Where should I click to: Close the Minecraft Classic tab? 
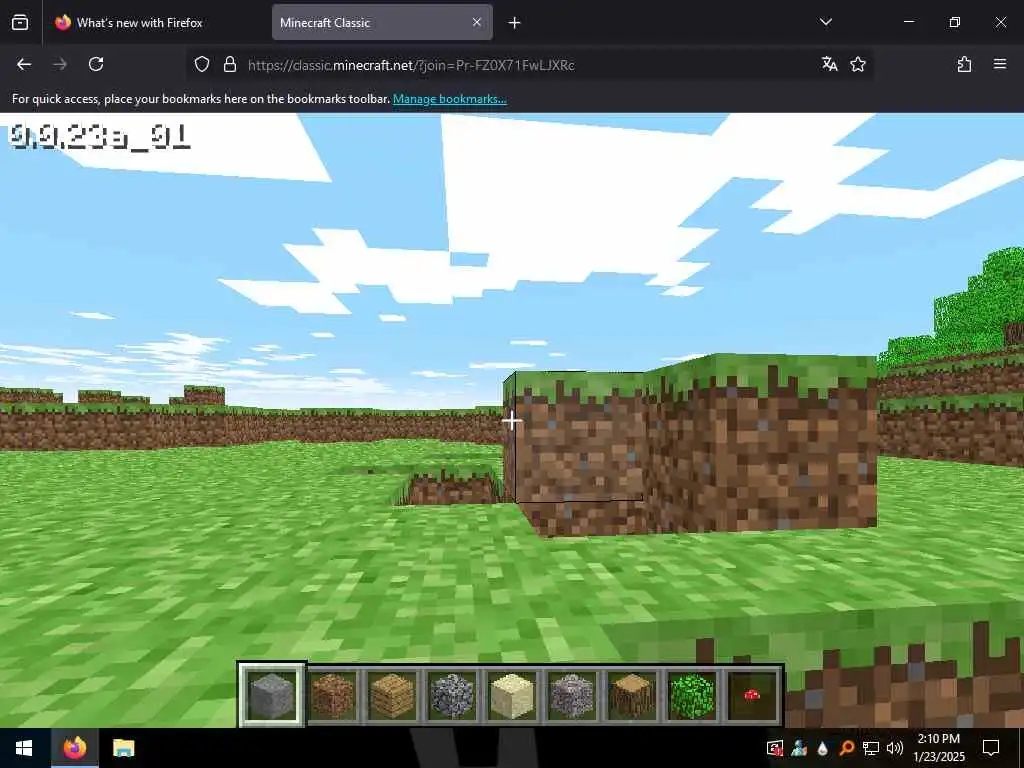point(477,22)
